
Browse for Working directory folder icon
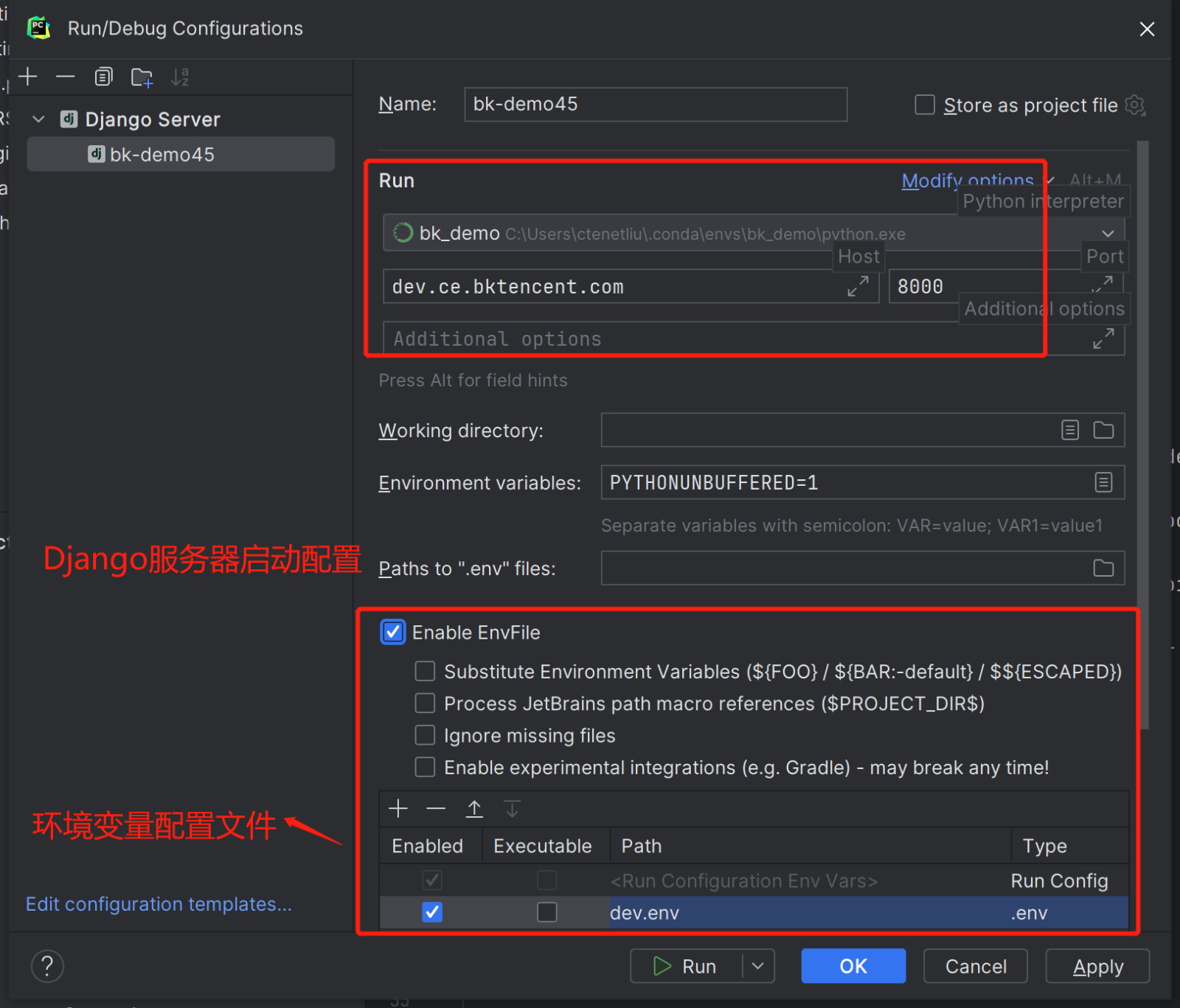[x=1103, y=430]
